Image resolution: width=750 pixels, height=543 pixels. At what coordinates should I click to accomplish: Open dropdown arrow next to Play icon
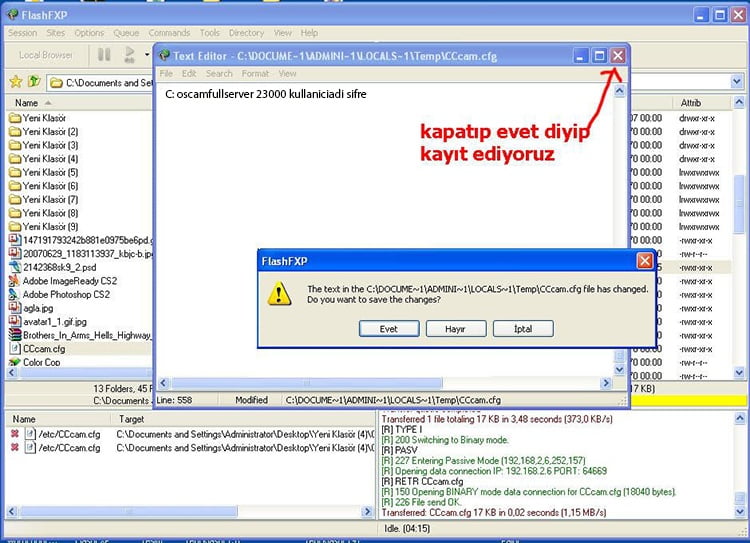(147, 54)
